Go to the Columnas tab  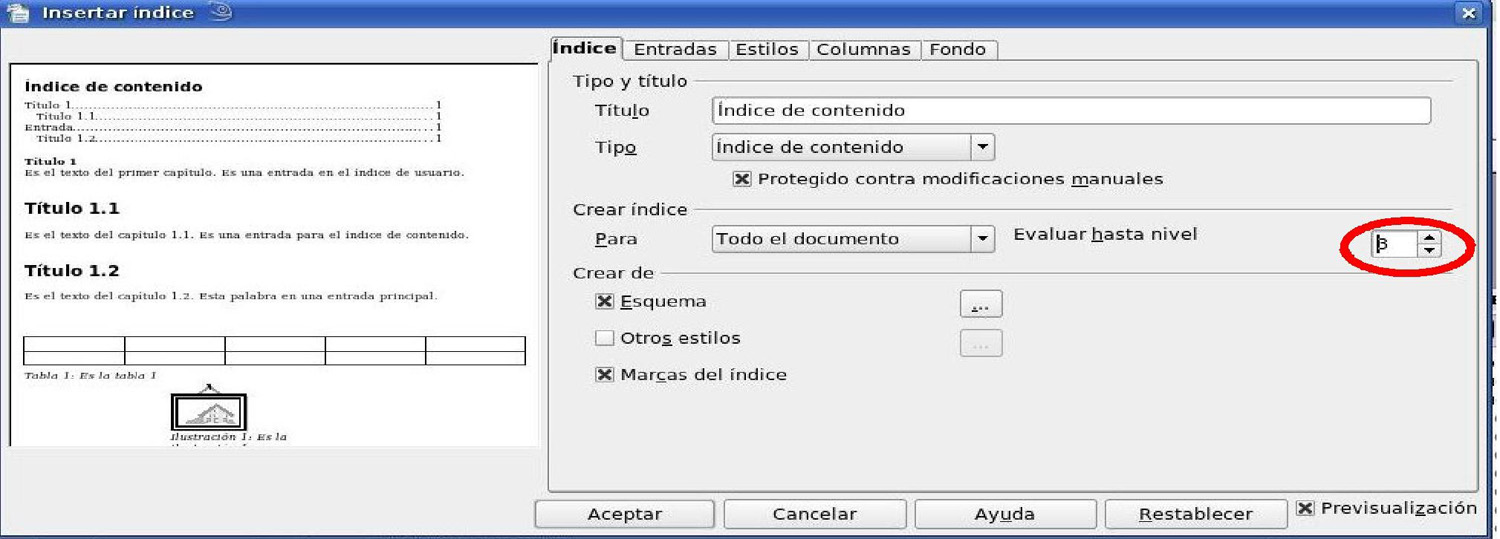click(x=863, y=49)
